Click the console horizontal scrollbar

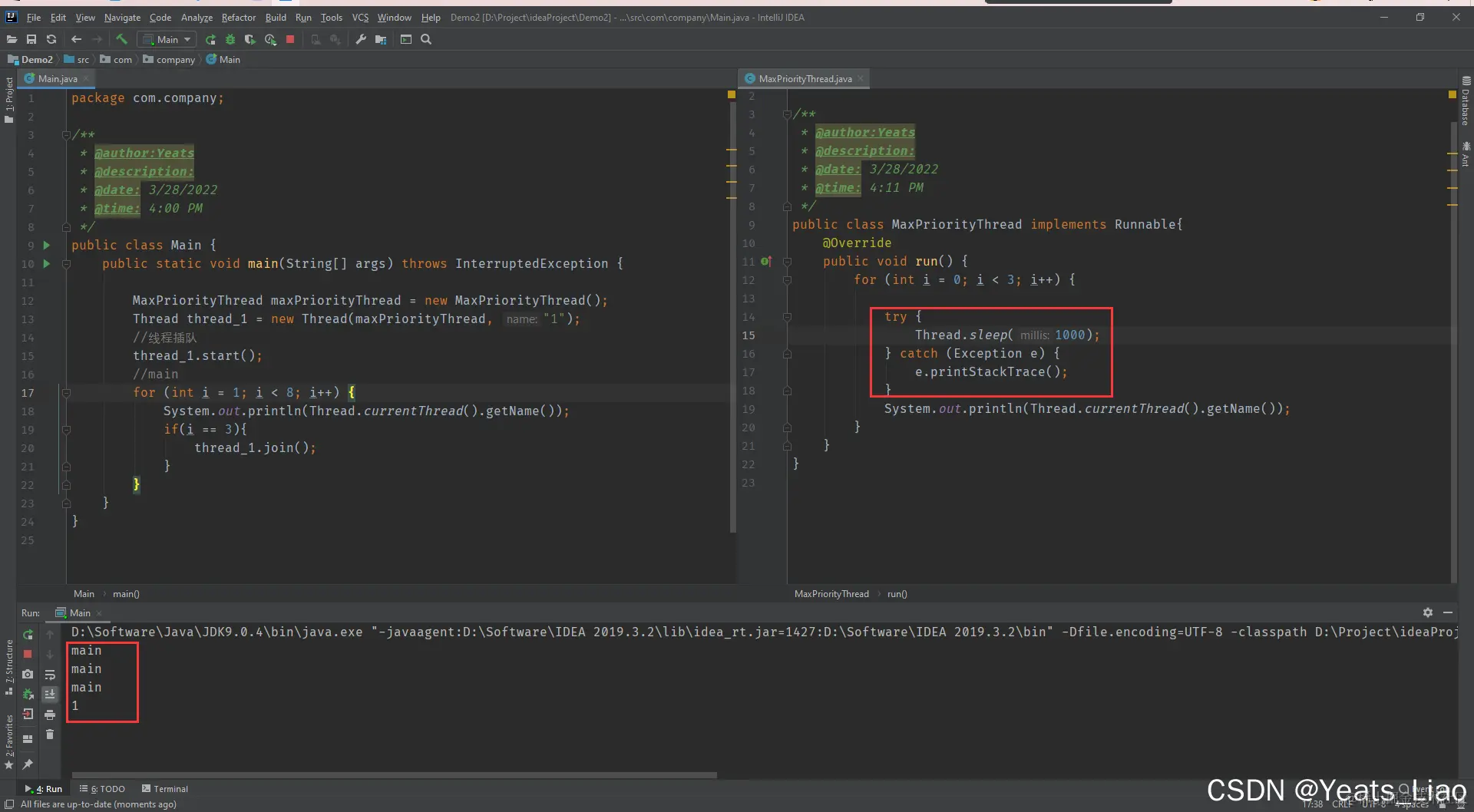pyautogui.click(x=395, y=775)
